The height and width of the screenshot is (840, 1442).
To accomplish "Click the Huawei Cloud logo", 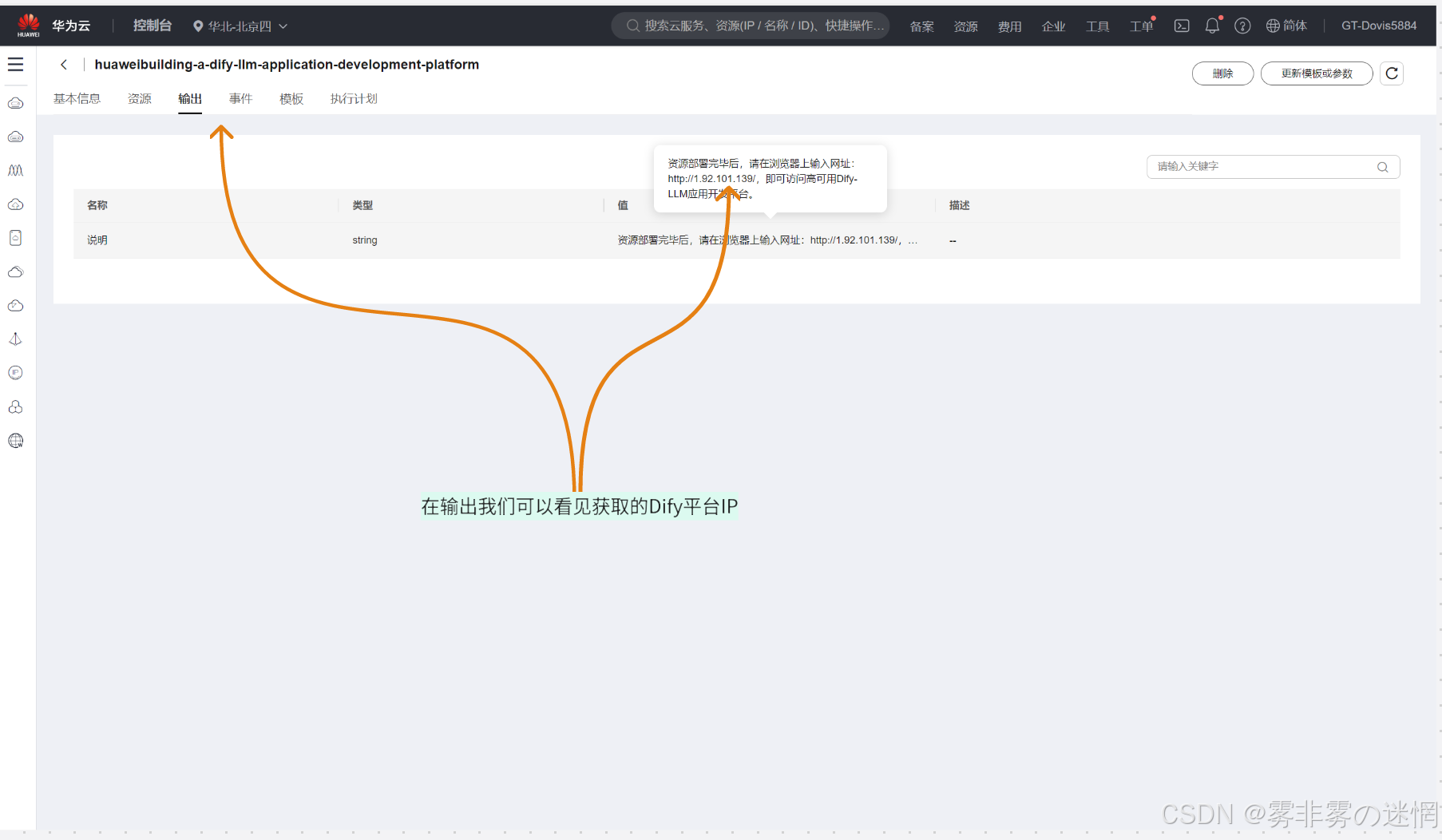I will [29, 26].
